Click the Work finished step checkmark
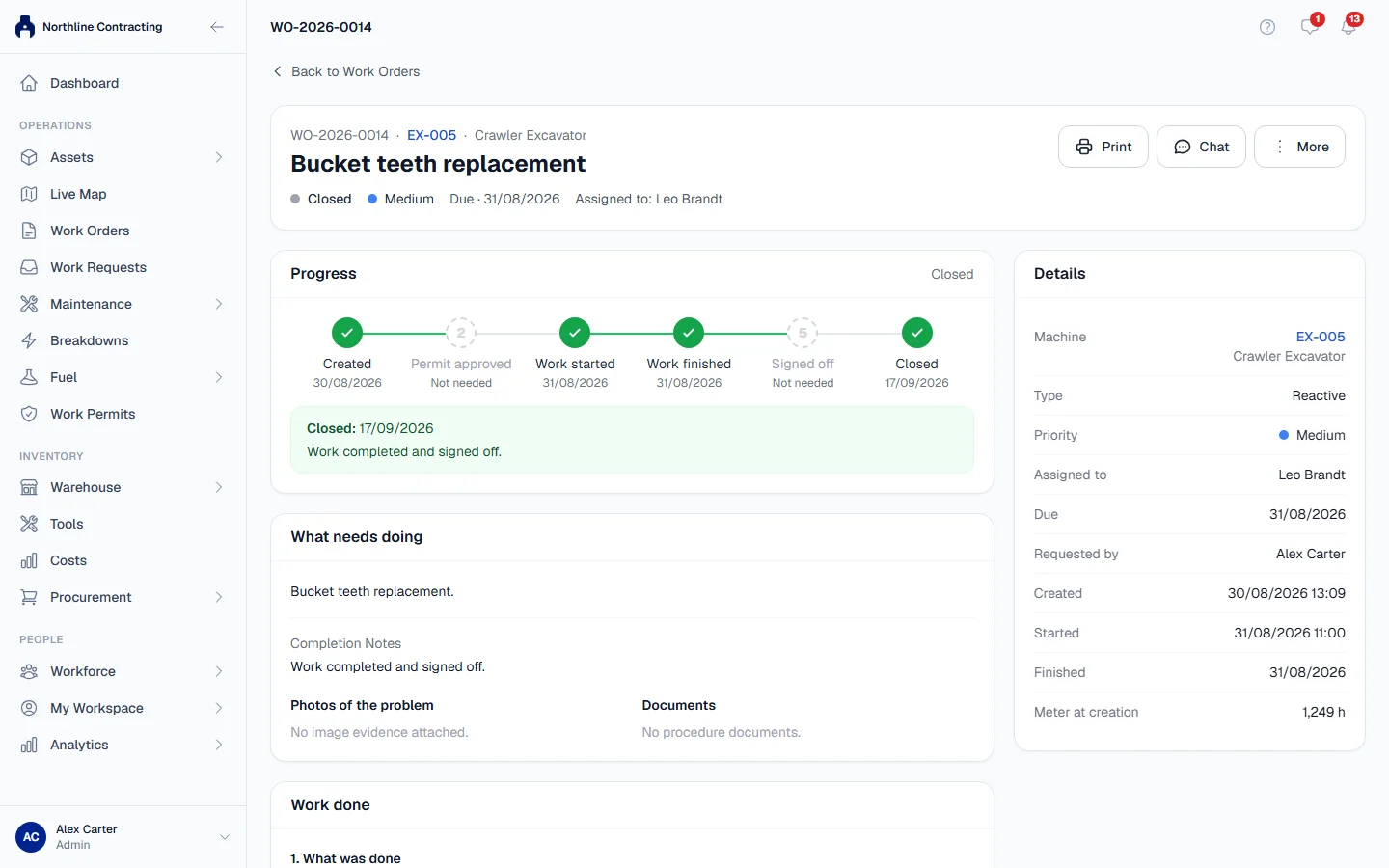 pos(689,333)
